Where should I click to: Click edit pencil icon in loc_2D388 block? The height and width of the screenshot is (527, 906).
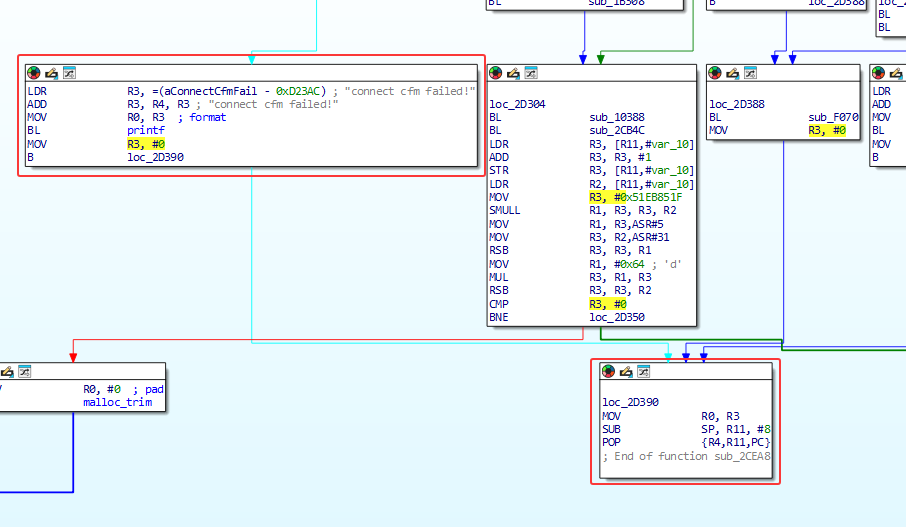[x=733, y=72]
